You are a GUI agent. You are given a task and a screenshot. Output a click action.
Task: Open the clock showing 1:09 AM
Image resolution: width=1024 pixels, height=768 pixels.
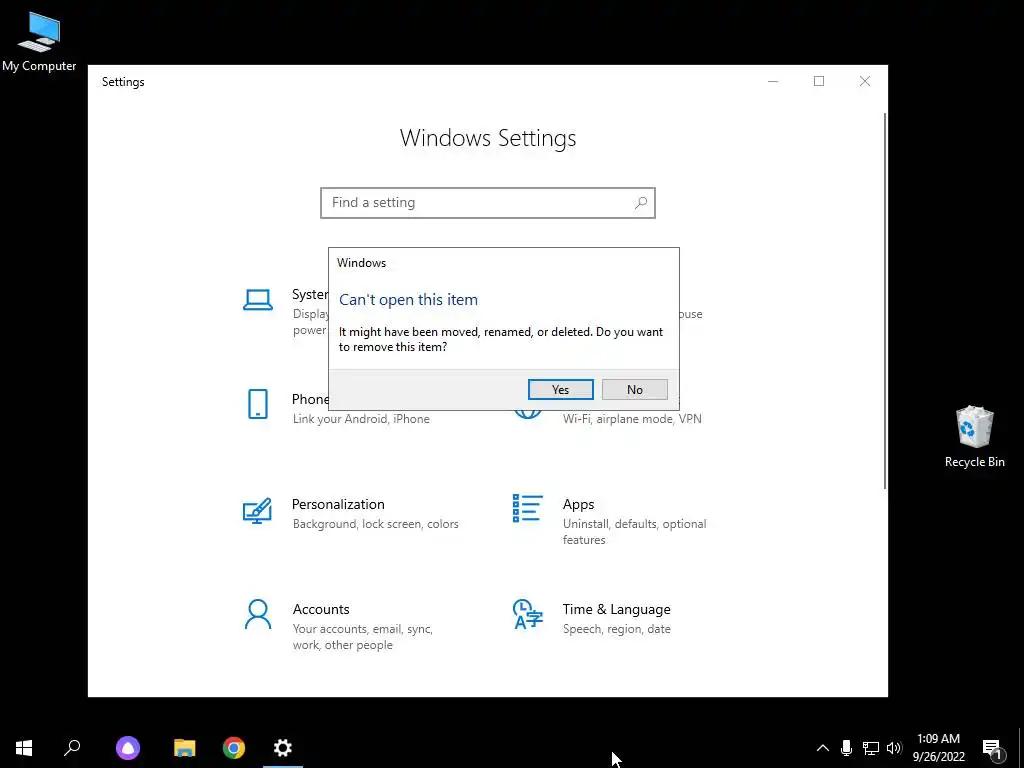[938, 748]
